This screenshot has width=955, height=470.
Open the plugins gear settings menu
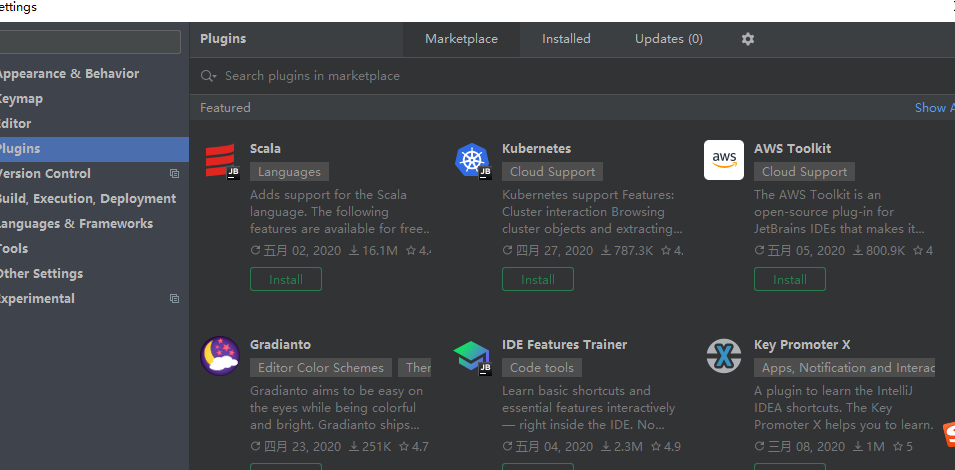coord(748,39)
